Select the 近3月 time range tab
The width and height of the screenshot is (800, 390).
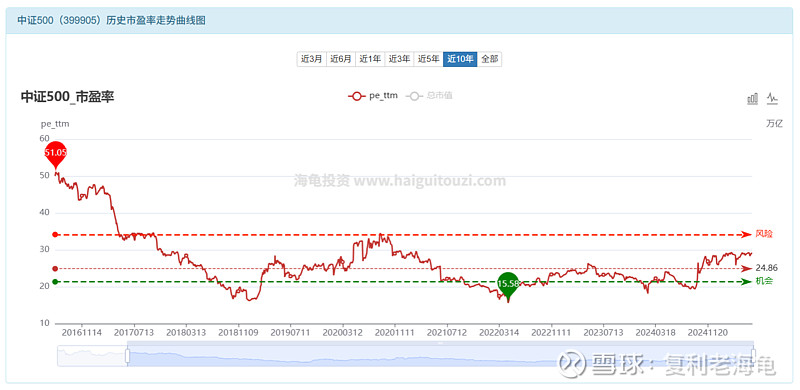311,59
